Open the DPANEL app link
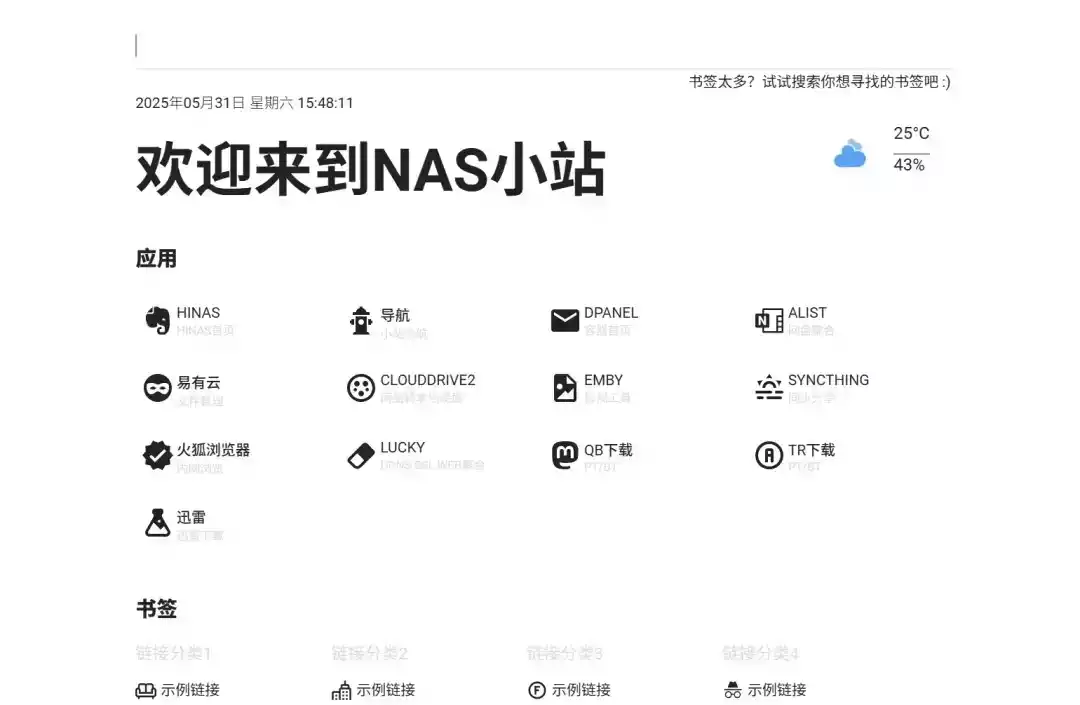 (x=611, y=313)
